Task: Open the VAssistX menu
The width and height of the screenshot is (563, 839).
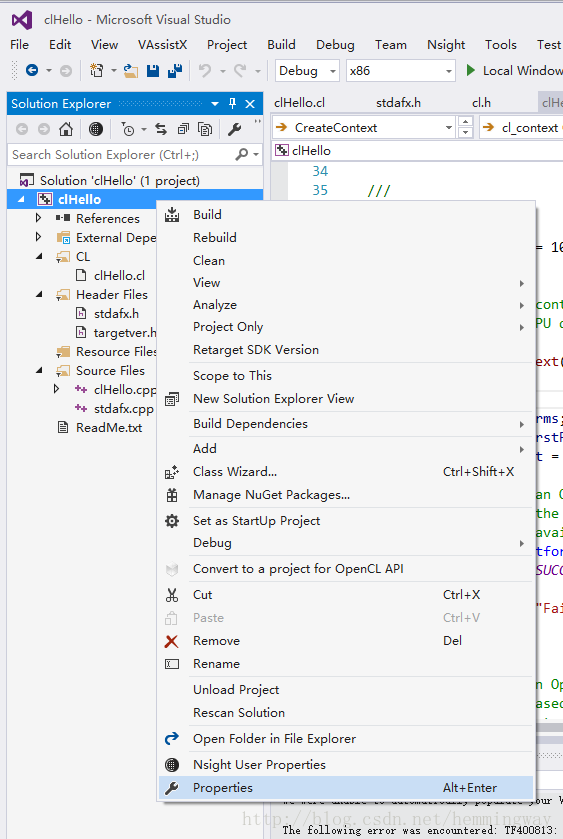Action: click(163, 44)
